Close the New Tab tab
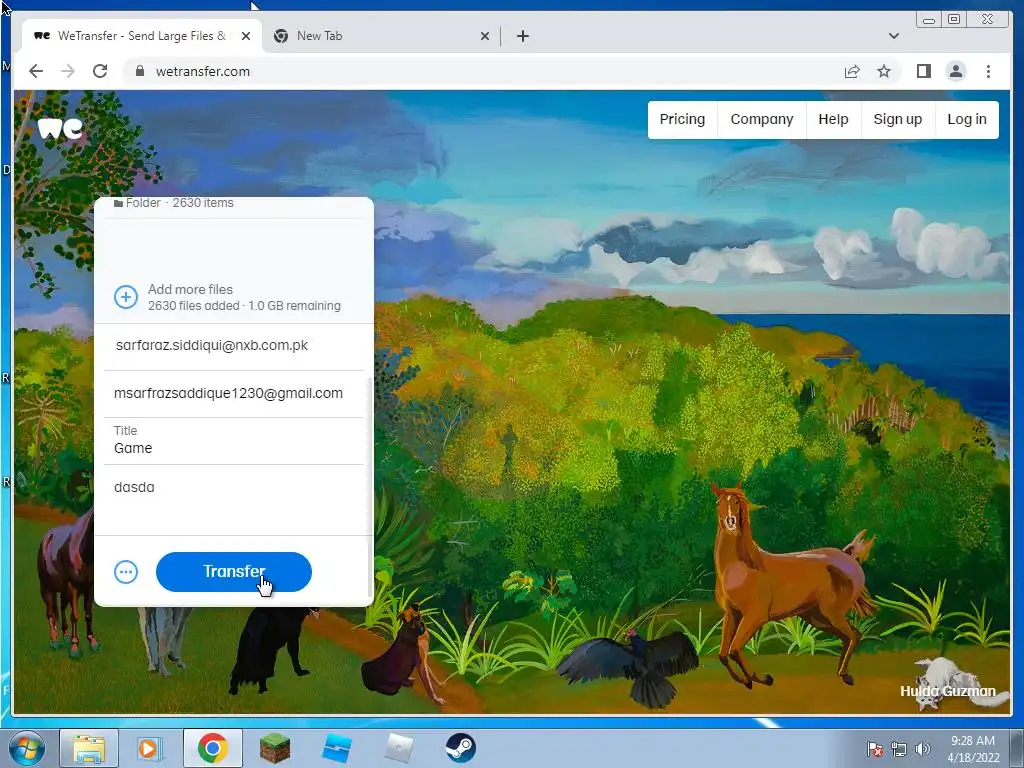Viewport: 1024px width, 768px height. coord(485,36)
